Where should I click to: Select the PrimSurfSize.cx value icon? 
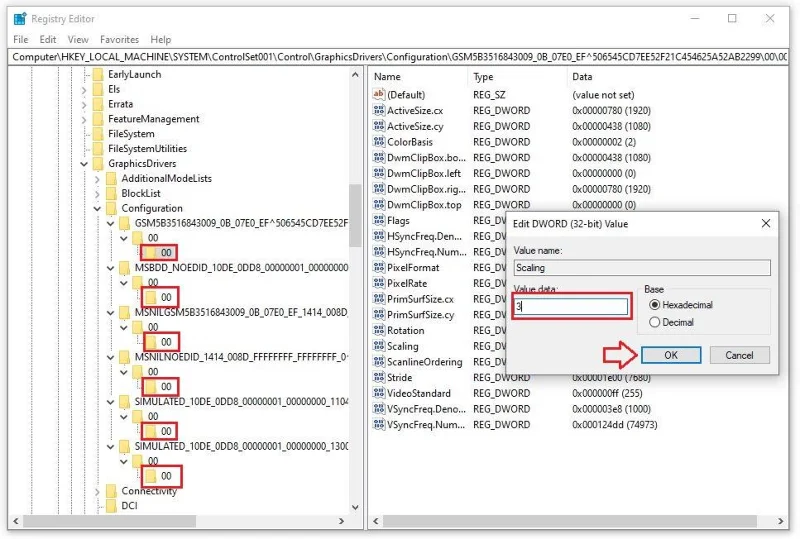coord(378,299)
